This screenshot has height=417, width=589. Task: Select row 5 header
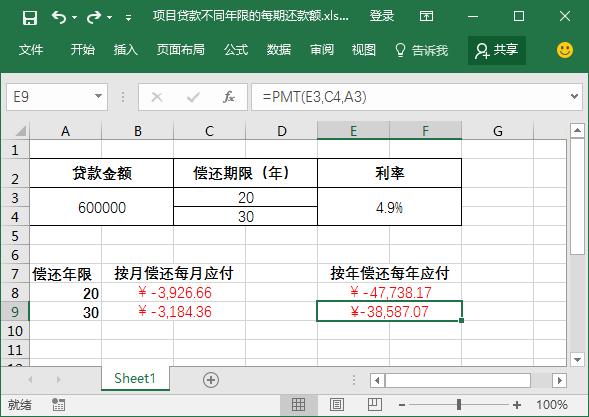[15, 236]
